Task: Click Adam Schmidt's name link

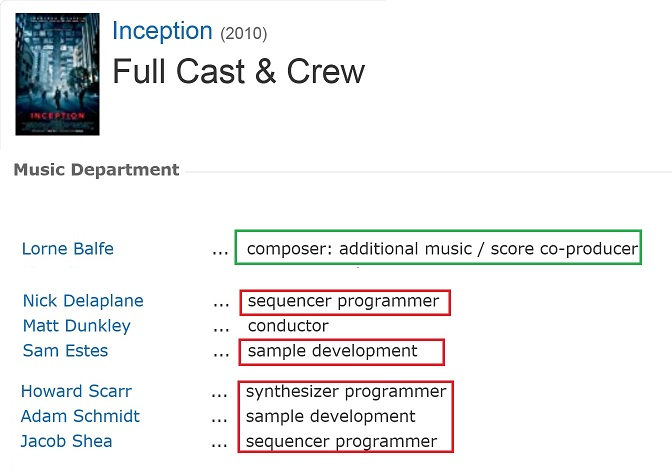Action: coord(80,416)
